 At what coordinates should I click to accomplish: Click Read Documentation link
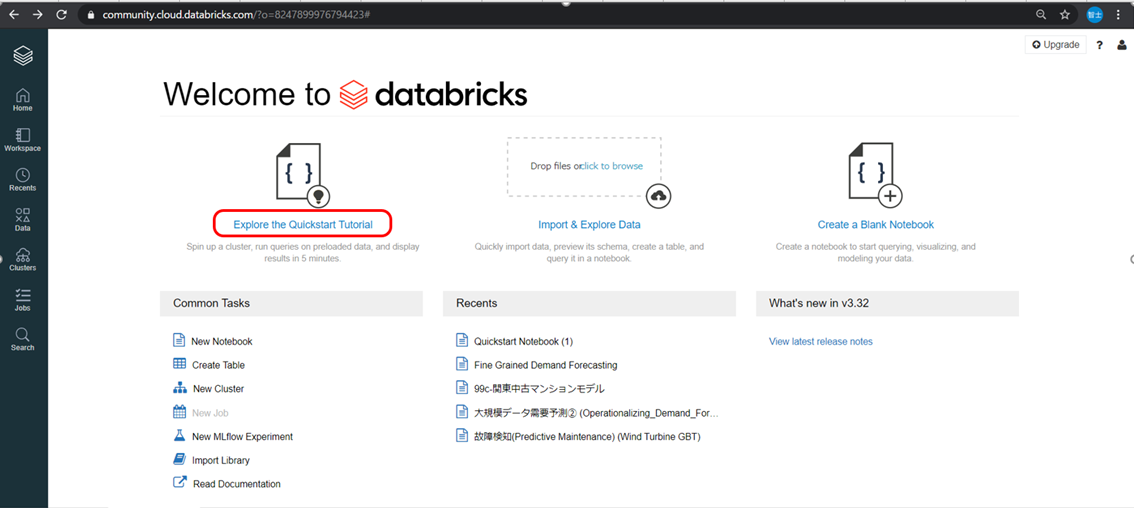point(236,484)
